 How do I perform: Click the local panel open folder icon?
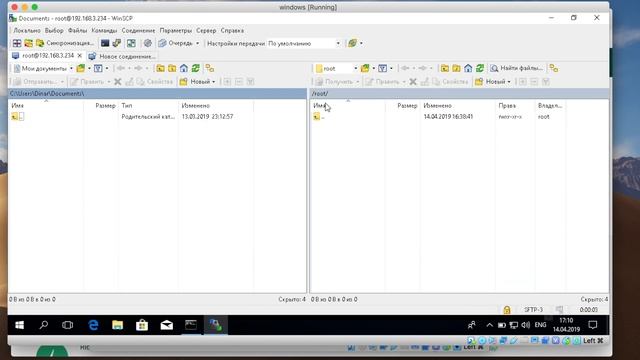click(x=81, y=68)
